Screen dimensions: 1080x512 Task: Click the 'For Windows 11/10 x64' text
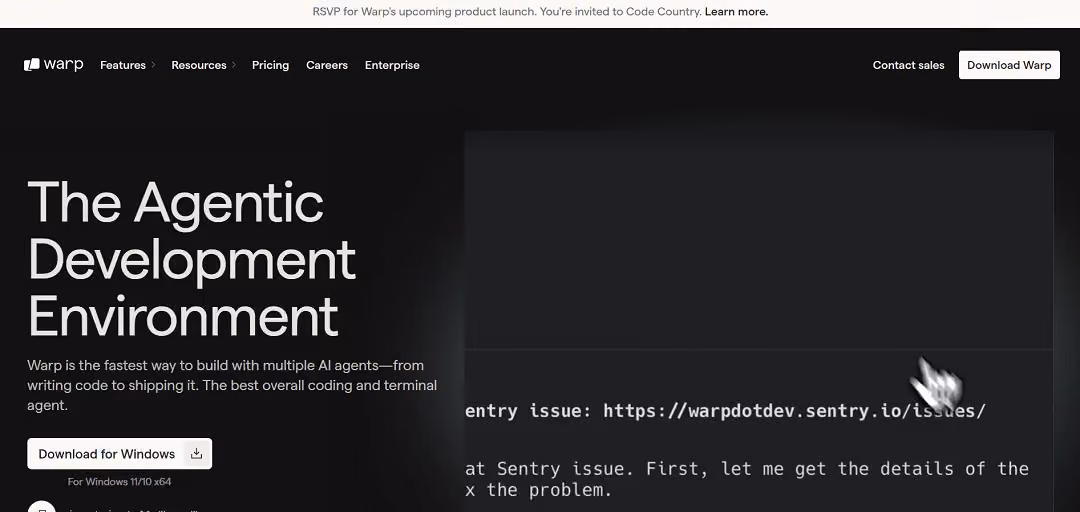119,482
